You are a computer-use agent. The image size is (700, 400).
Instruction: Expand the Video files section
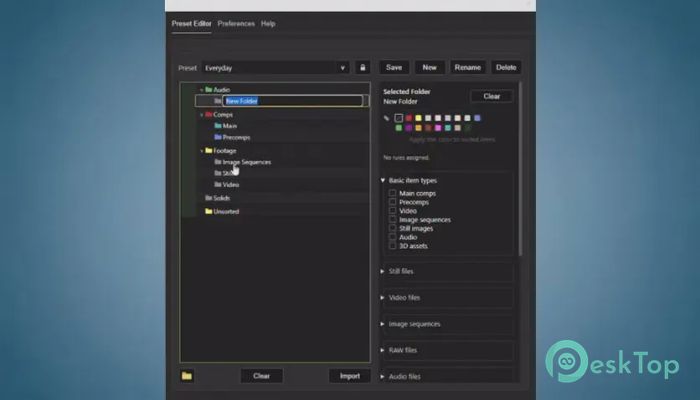(383, 297)
